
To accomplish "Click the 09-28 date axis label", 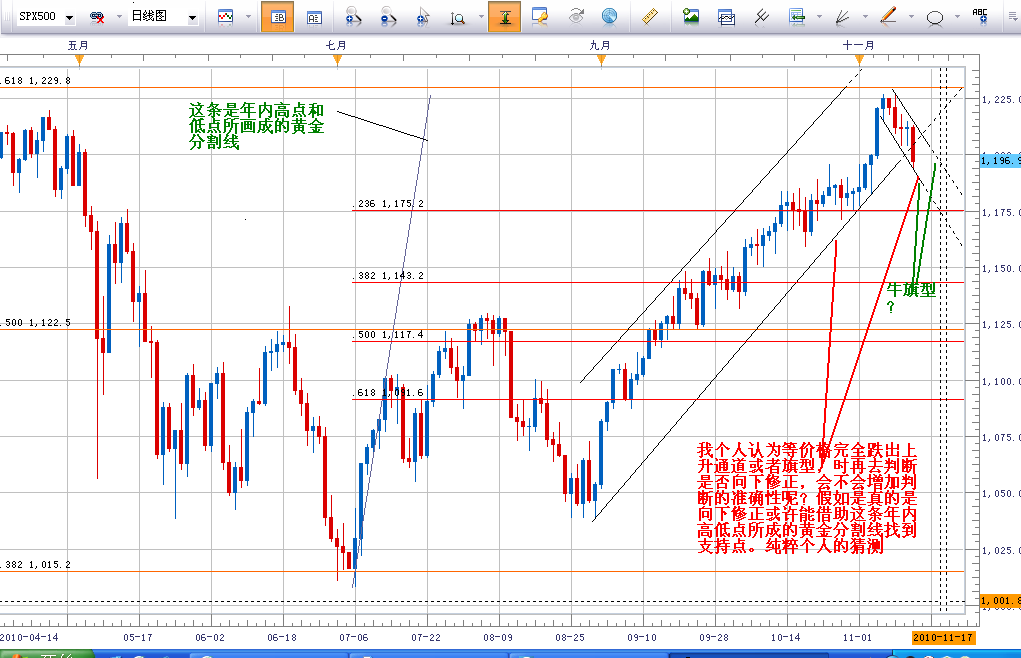I will (x=714, y=638).
